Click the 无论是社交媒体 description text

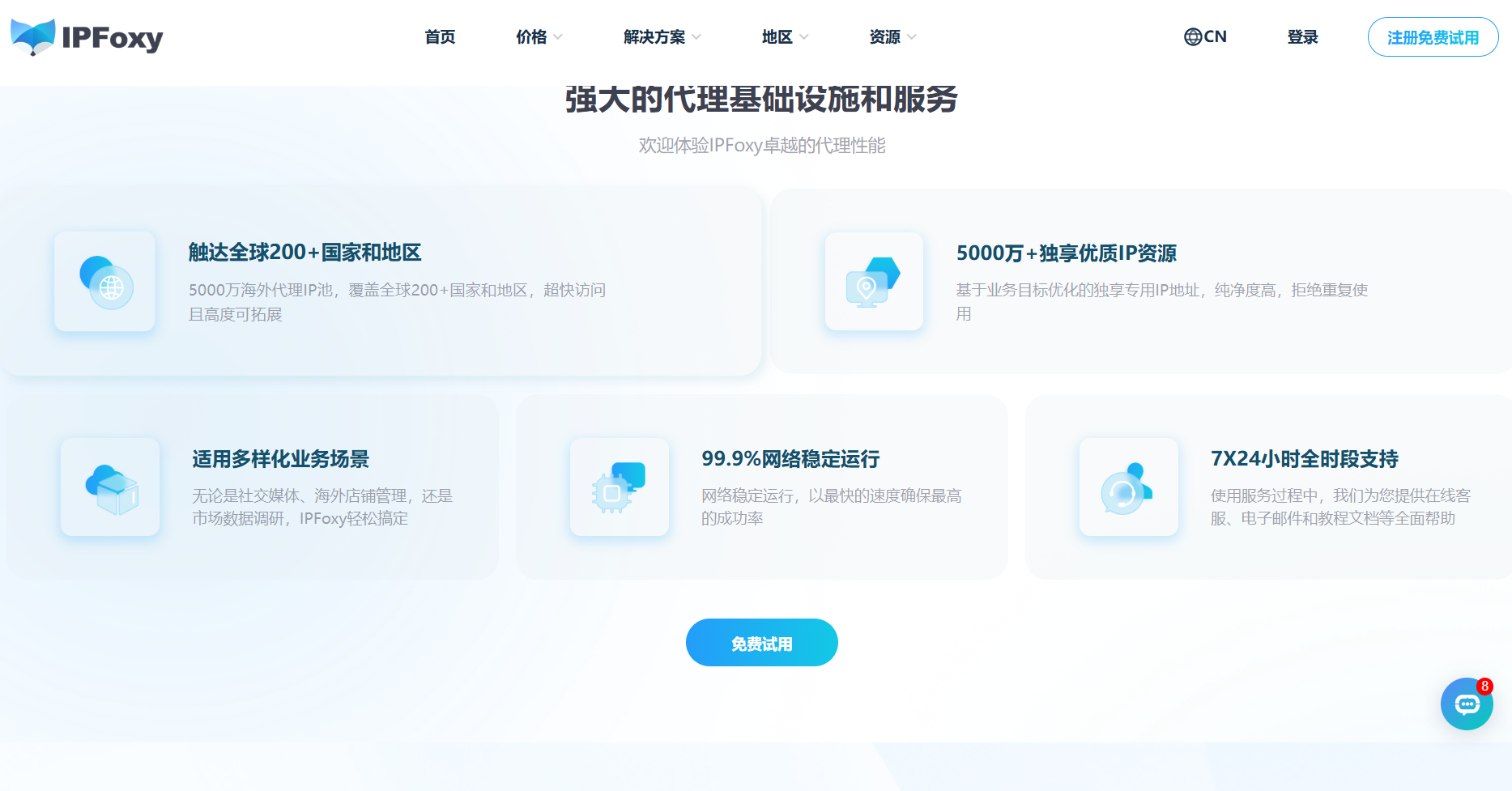322,507
